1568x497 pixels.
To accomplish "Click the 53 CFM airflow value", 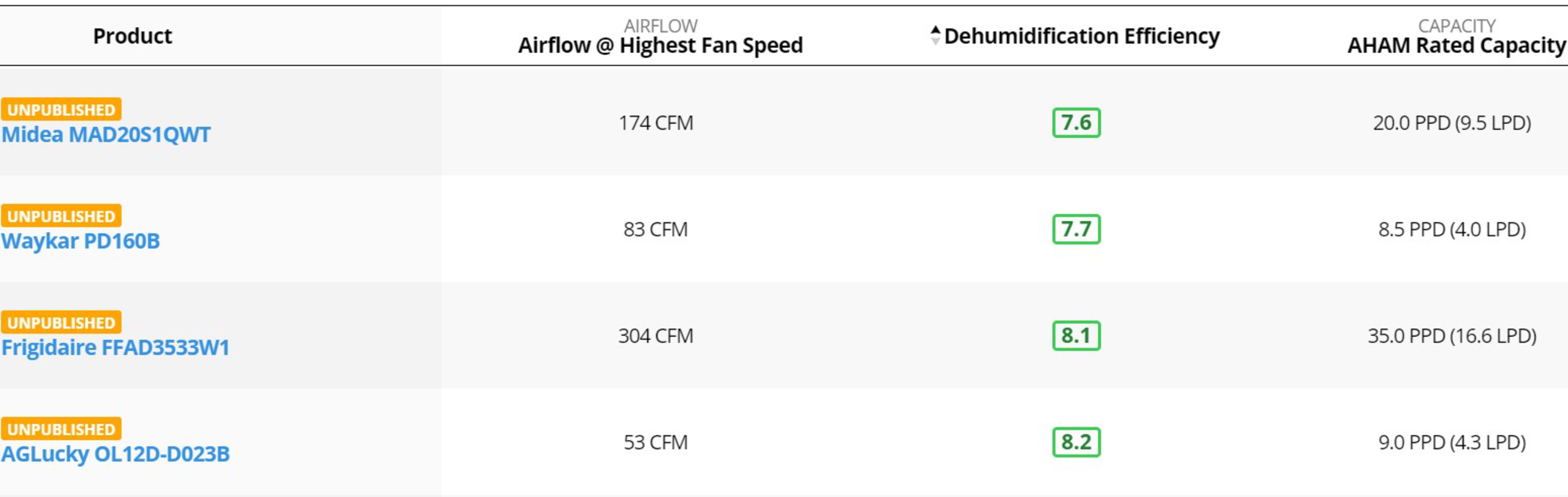I will [x=655, y=443].
